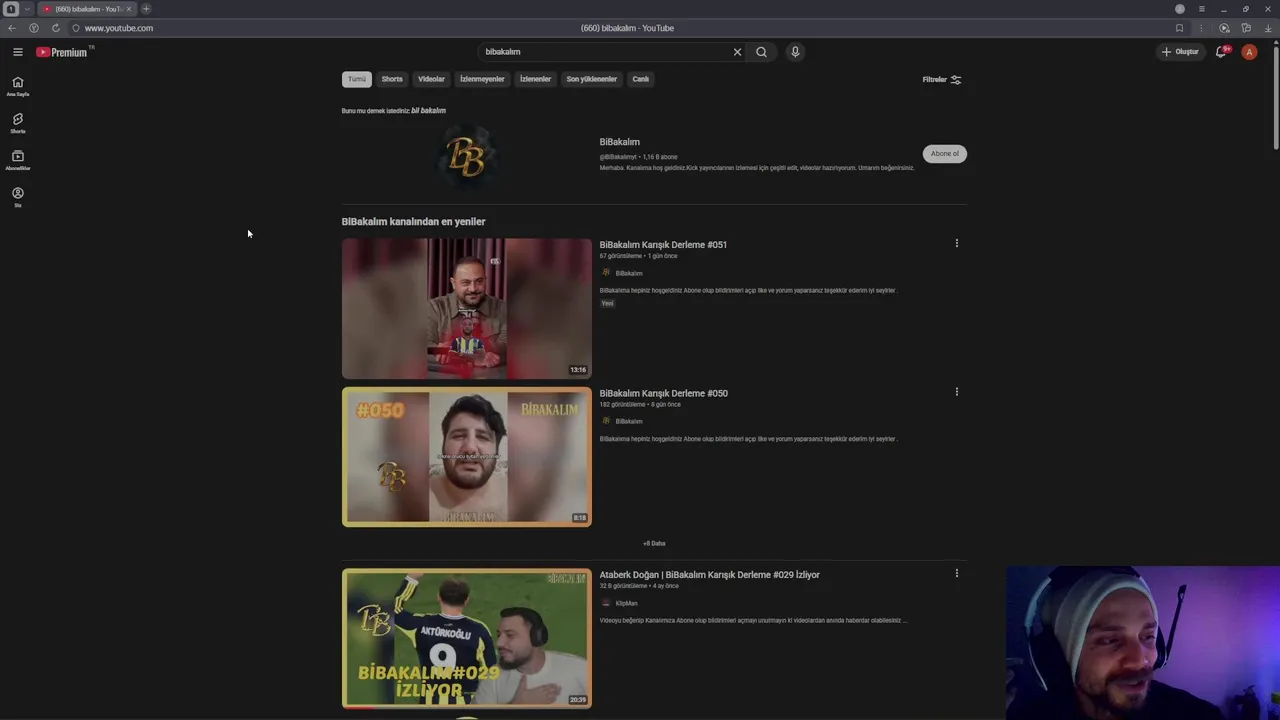
Task: Click the BiBakalım channel avatar logo
Action: 466,157
